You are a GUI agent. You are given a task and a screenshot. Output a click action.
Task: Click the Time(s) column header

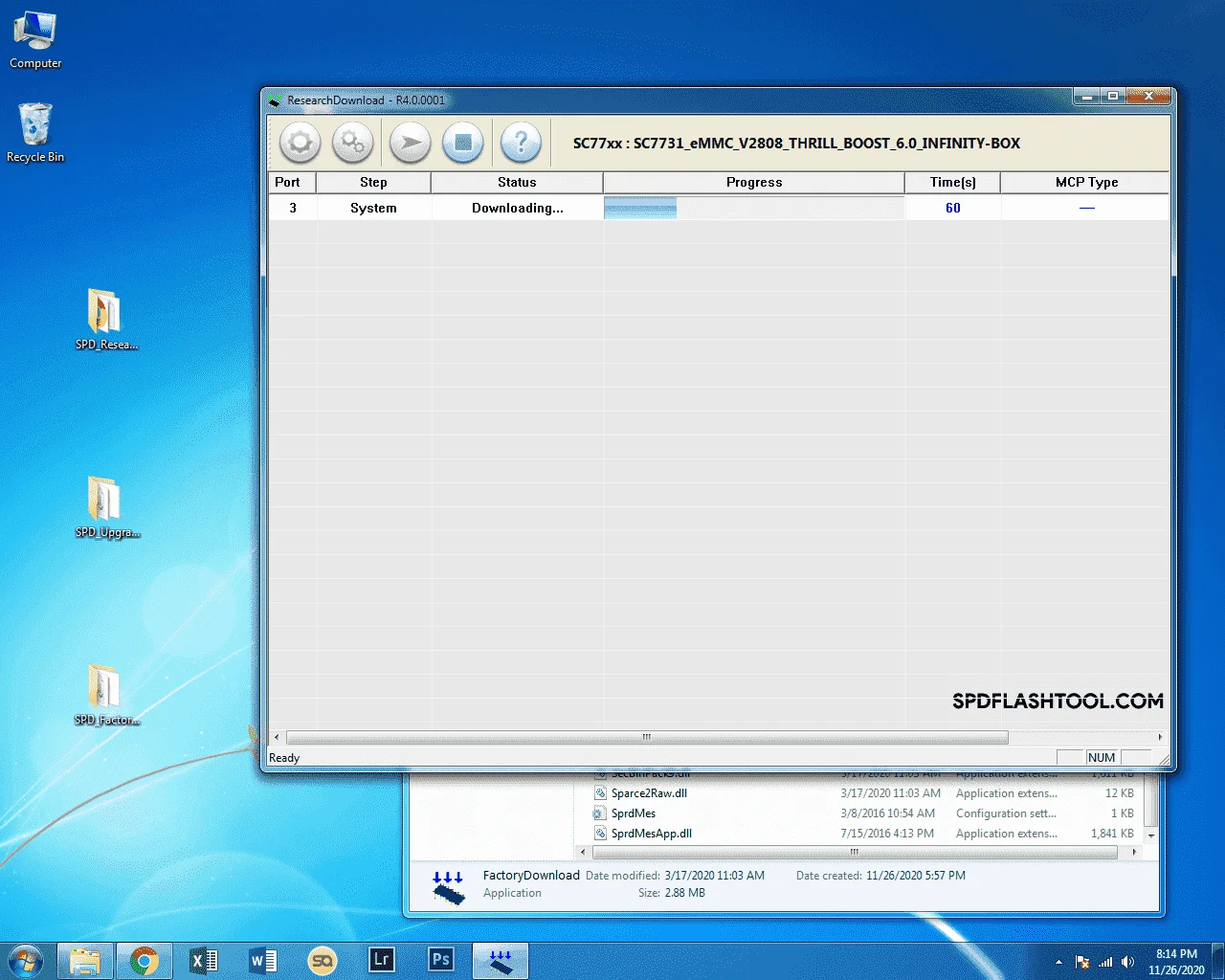953,182
